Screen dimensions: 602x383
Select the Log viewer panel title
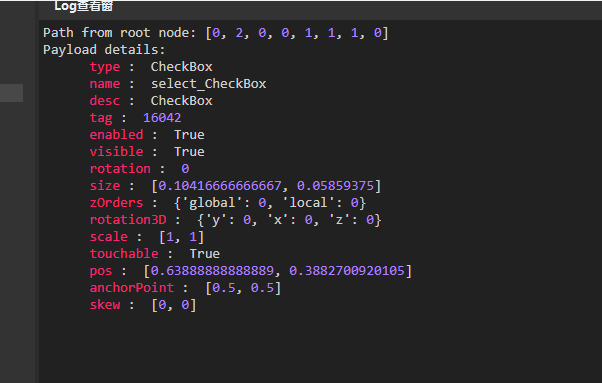83,6
